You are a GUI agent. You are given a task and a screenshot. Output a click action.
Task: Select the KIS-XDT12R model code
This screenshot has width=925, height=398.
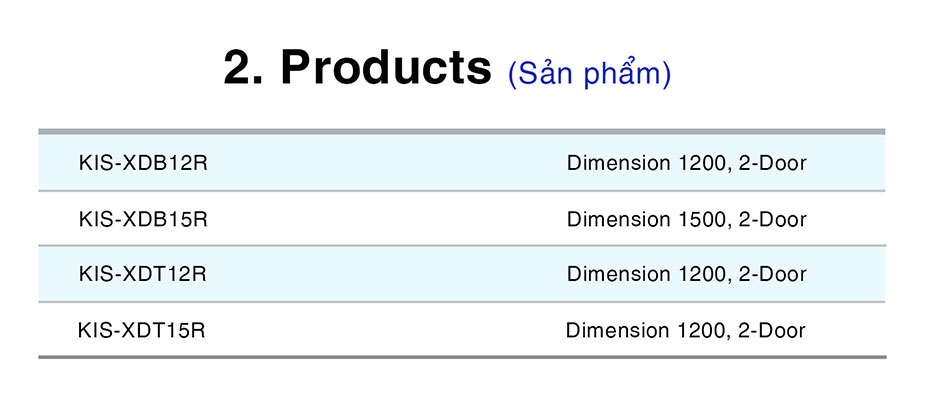[143, 274]
